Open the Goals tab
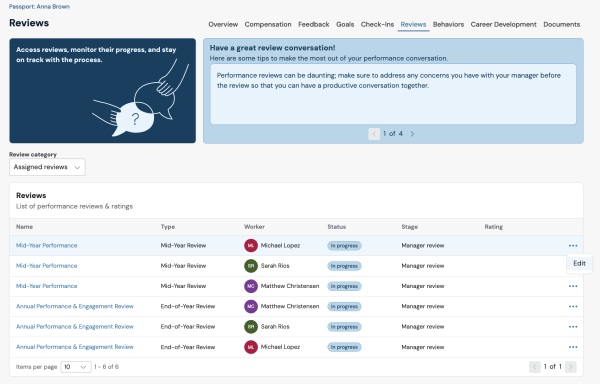The image size is (600, 384). [345, 24]
